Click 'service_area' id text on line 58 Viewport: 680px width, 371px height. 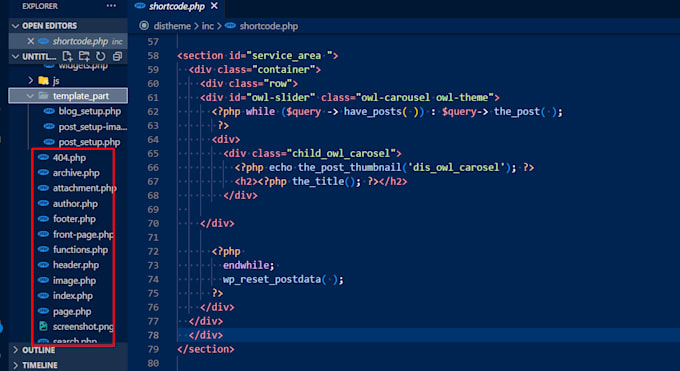(287, 56)
